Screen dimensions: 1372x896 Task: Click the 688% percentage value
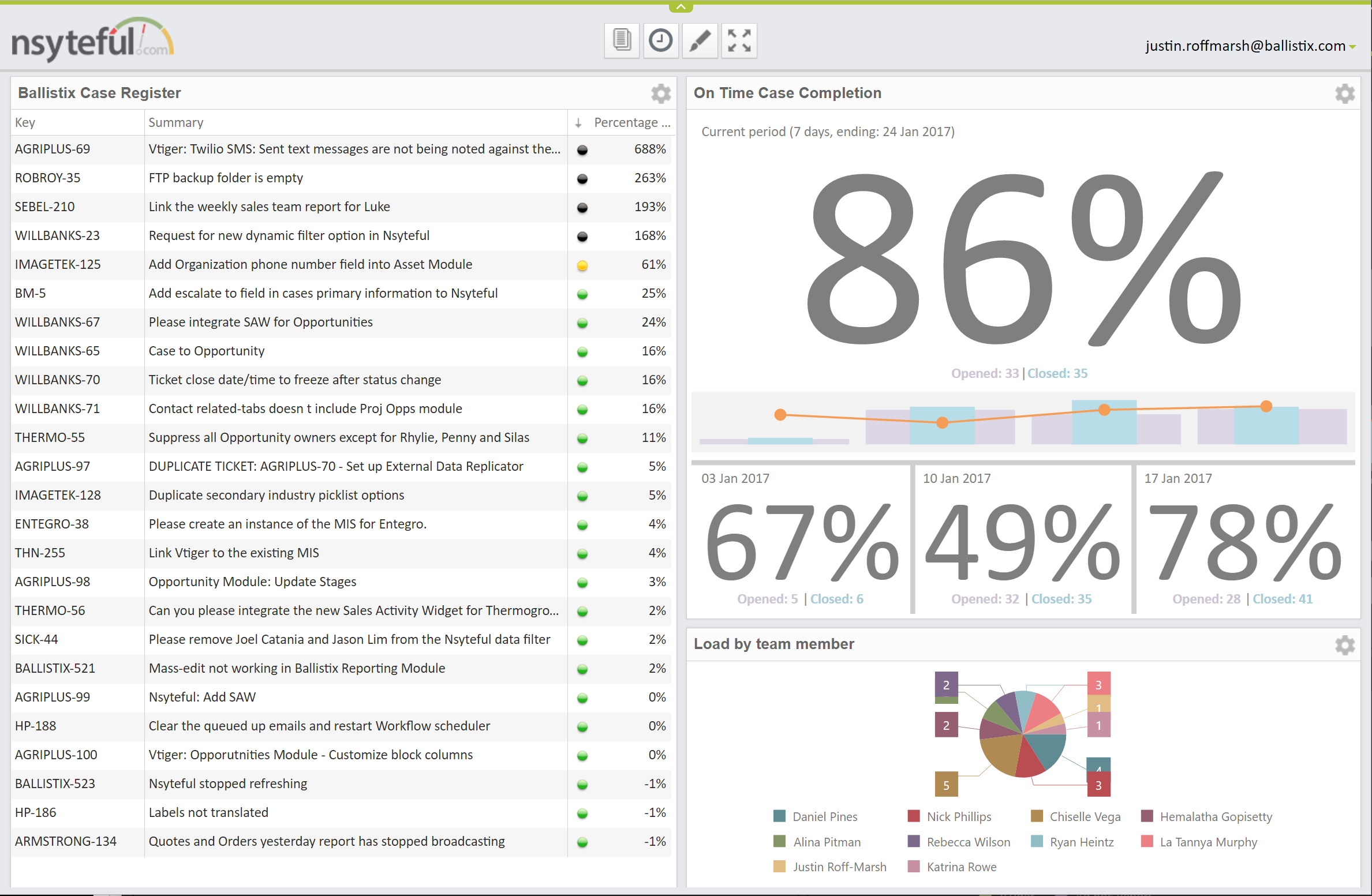(650, 149)
